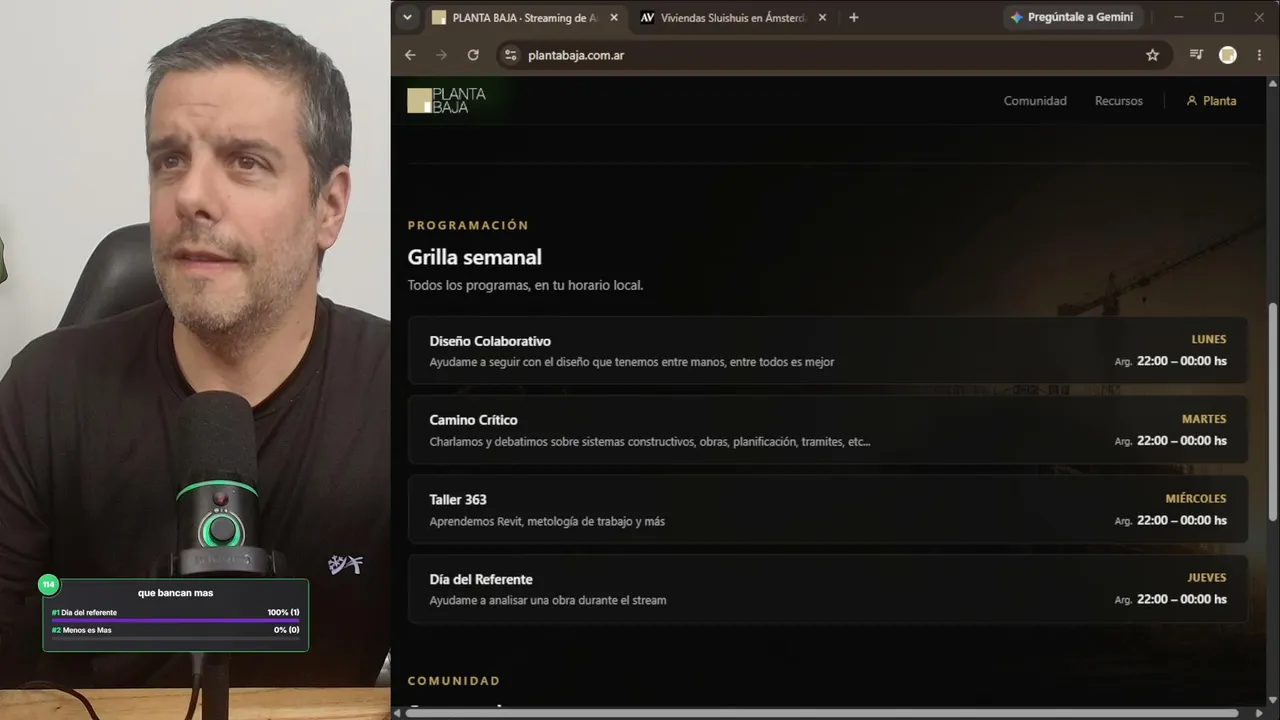Click the 22:00 – 00:00 hs time for Camino Crítico
This screenshot has height=720, width=1280.
1182,441
